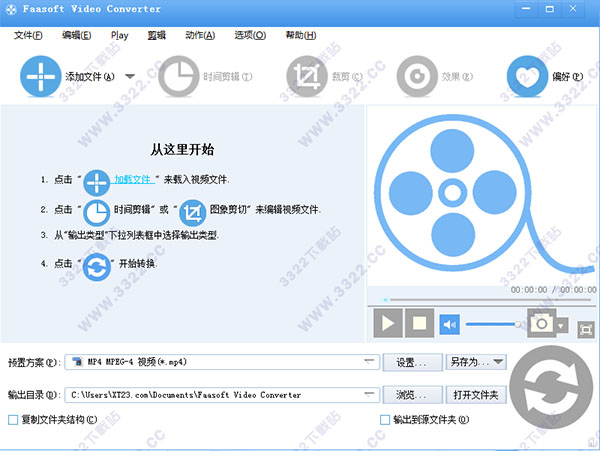
Task: Toggle full screen preview icon
Action: (585, 330)
